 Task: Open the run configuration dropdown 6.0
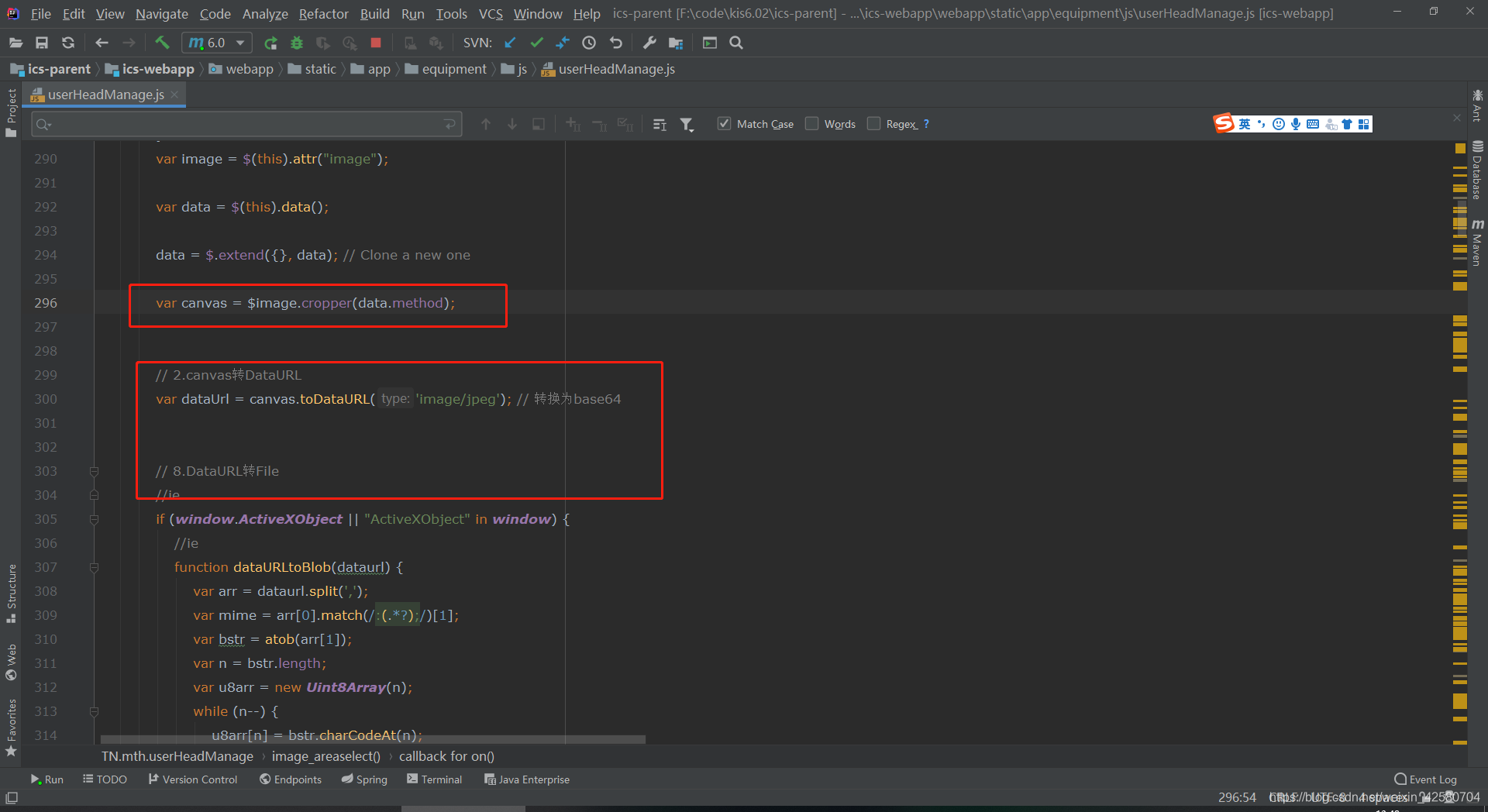(217, 43)
